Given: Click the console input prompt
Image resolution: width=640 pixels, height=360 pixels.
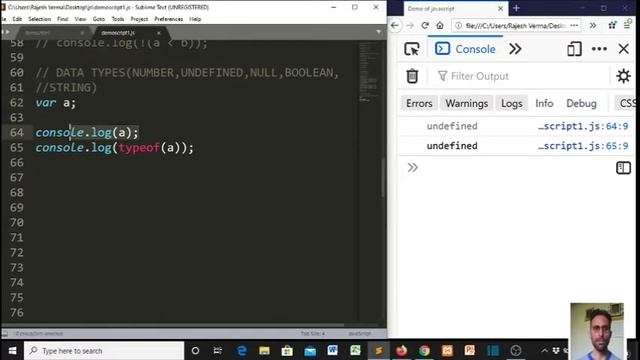Looking at the screenshot, I should tap(510, 168).
